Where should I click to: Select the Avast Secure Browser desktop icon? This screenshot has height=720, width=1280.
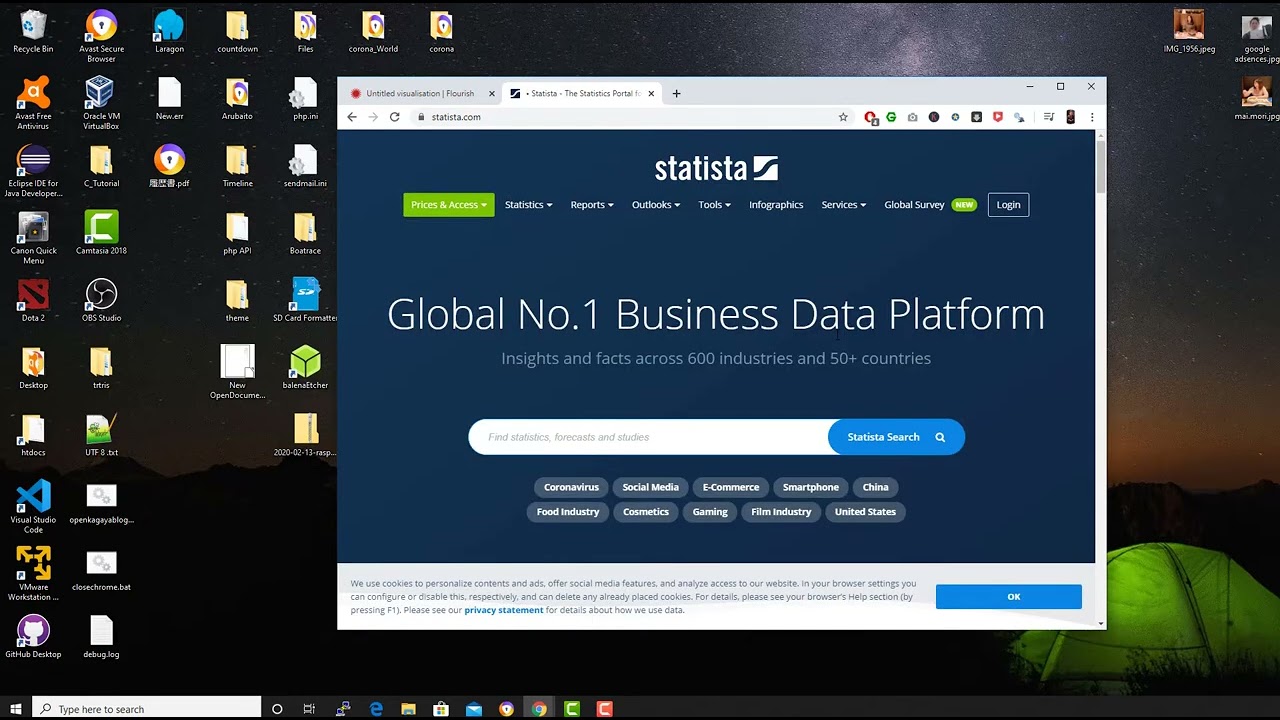101,37
